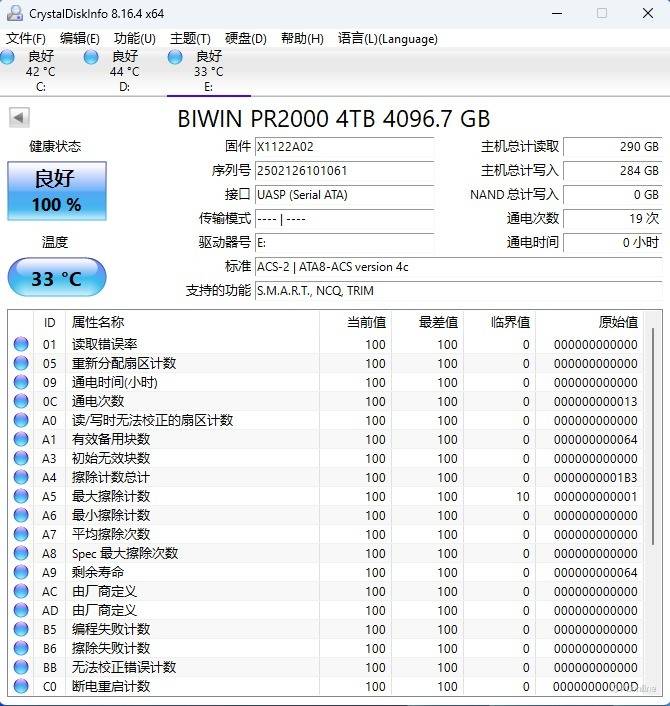Open the 主题(T) menu
The image size is (670, 706).
[190, 39]
